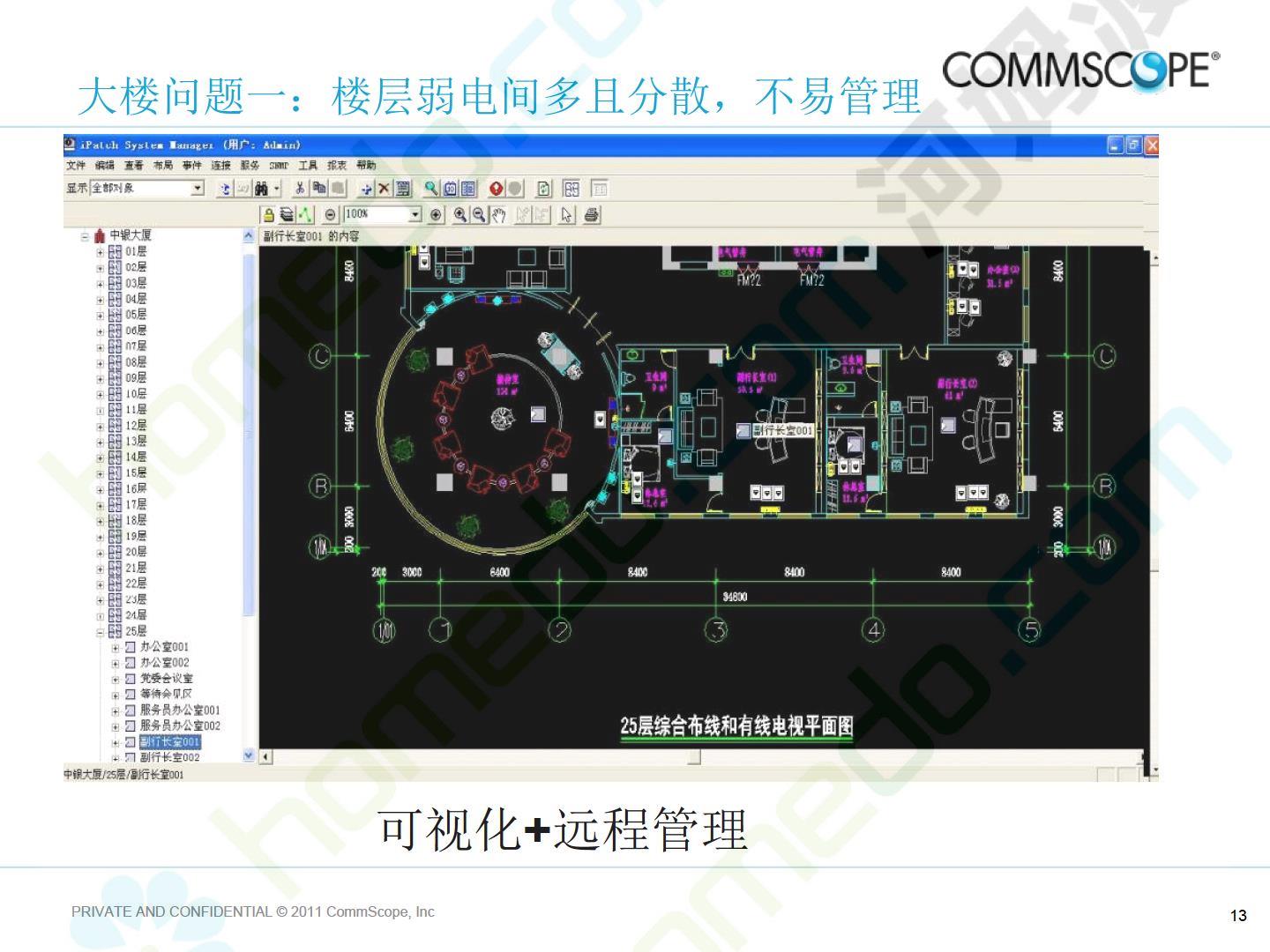Click the calendar icon after green magnifier
Screen dimensions: 1270x952
point(450,189)
